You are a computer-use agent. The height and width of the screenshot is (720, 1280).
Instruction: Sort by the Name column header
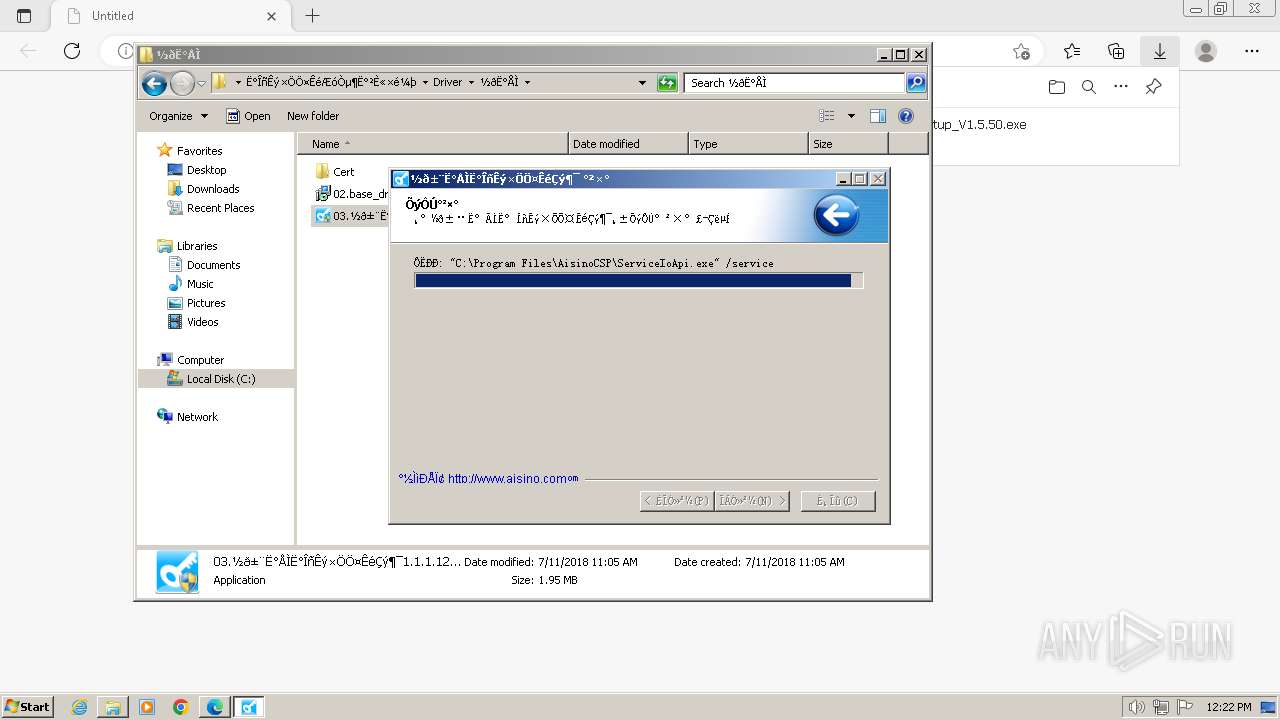[432, 144]
